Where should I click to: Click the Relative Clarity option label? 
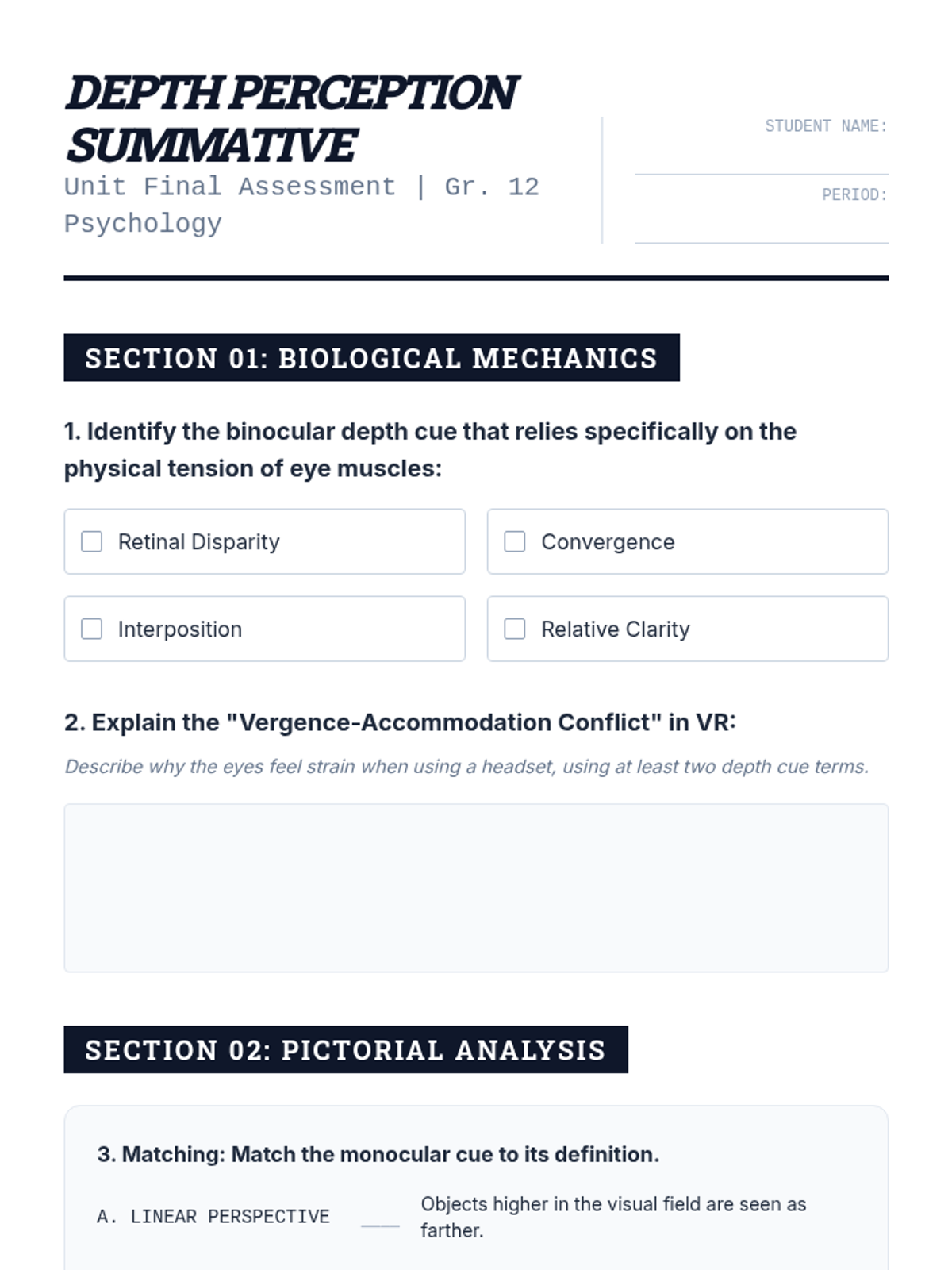[616, 629]
